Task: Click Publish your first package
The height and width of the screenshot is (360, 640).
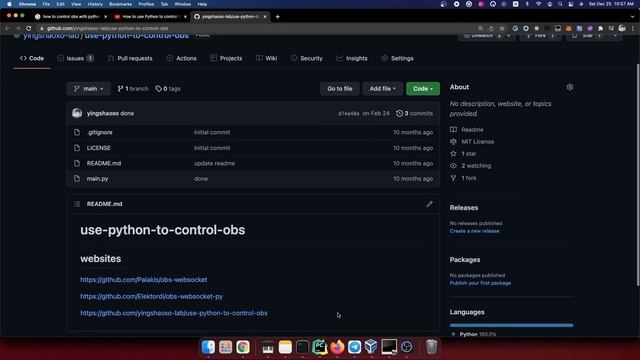Action: [x=480, y=283]
